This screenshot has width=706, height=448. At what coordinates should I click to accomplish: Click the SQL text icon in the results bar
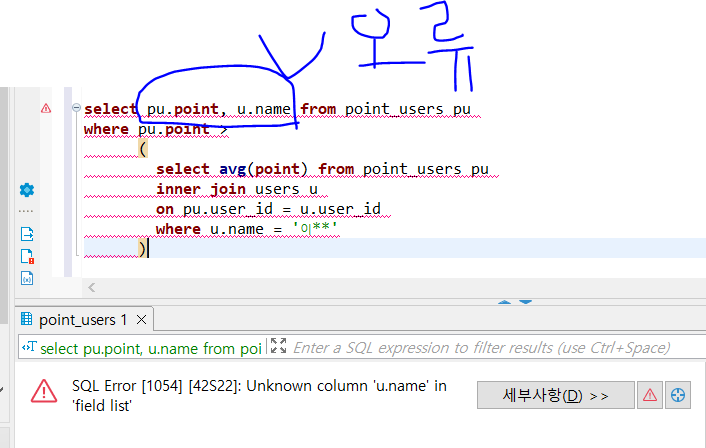[x=29, y=347]
